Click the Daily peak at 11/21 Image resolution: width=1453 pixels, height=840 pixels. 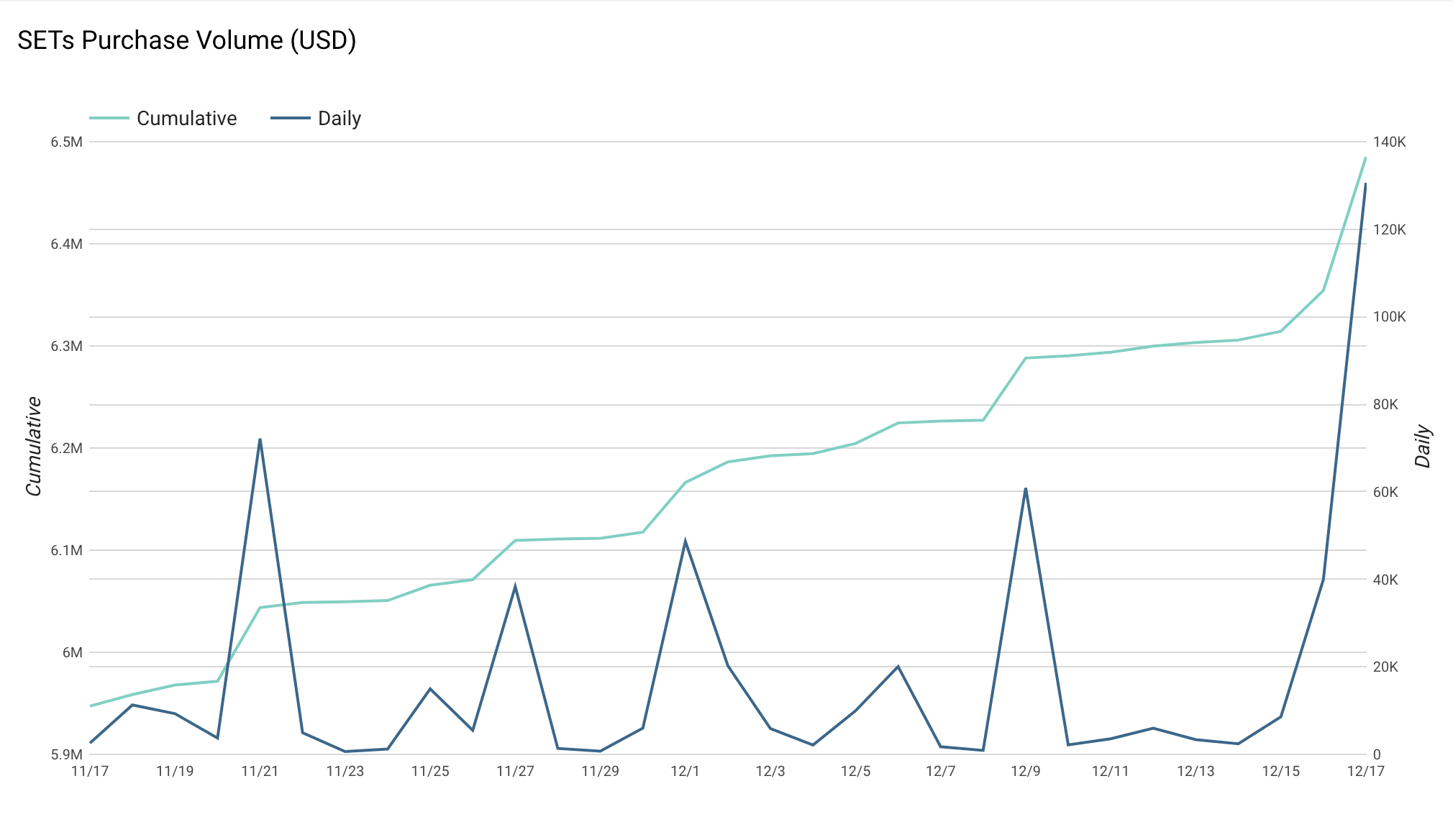(260, 439)
